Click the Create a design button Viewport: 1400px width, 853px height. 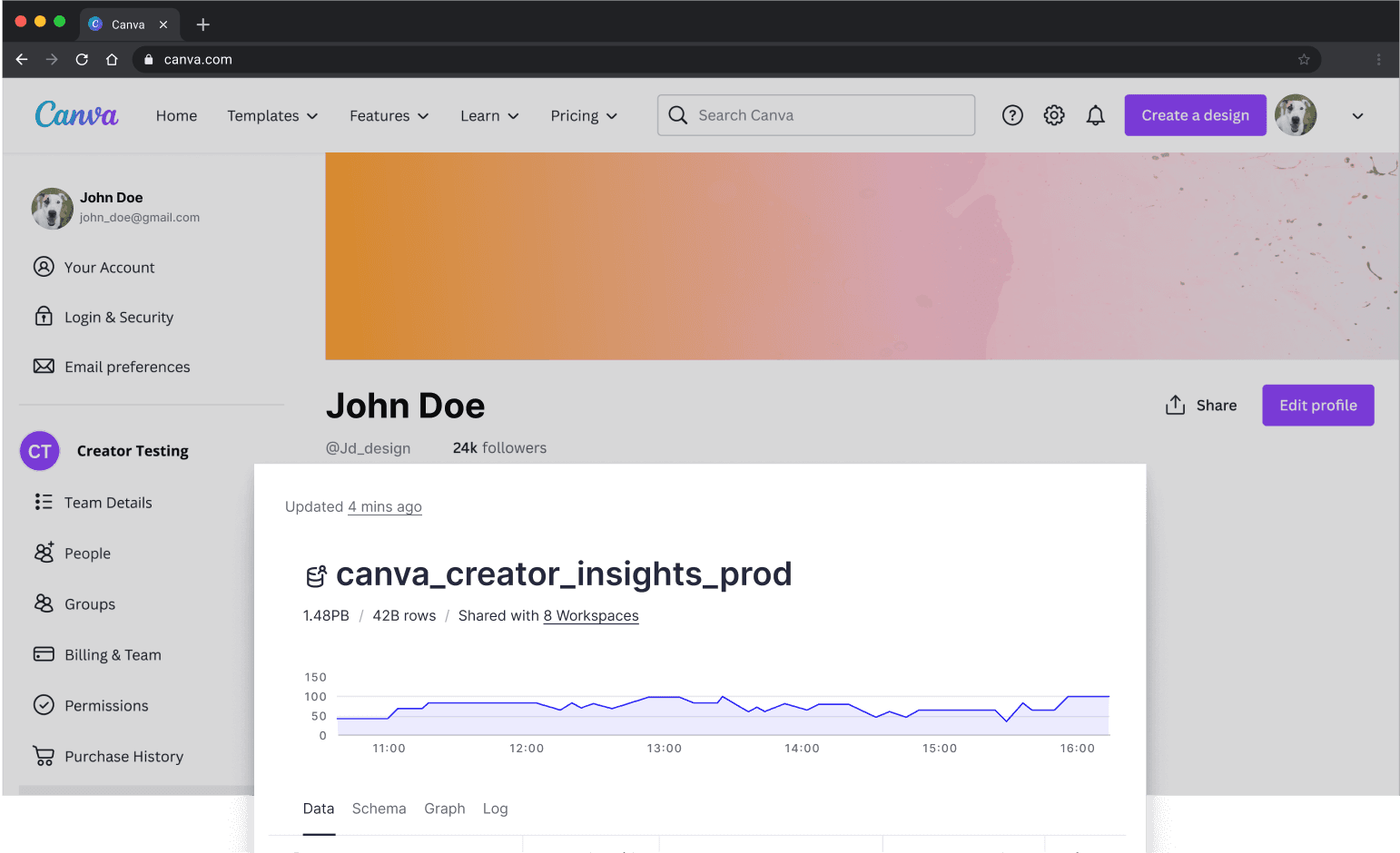1195,115
